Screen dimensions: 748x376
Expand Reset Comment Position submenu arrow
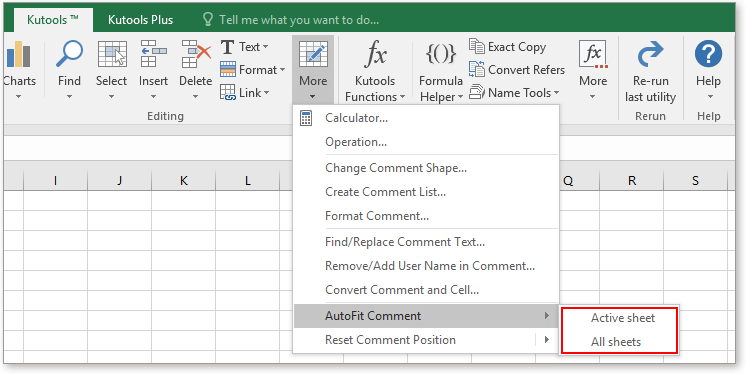[x=547, y=340]
